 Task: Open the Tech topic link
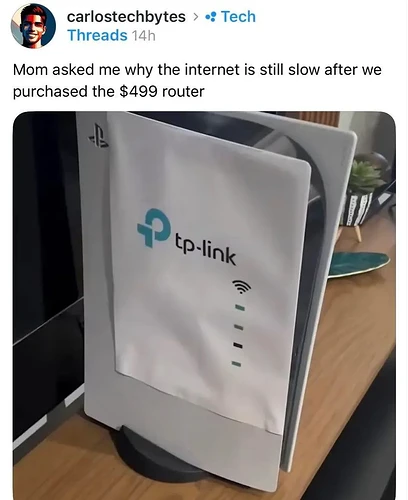tap(238, 17)
